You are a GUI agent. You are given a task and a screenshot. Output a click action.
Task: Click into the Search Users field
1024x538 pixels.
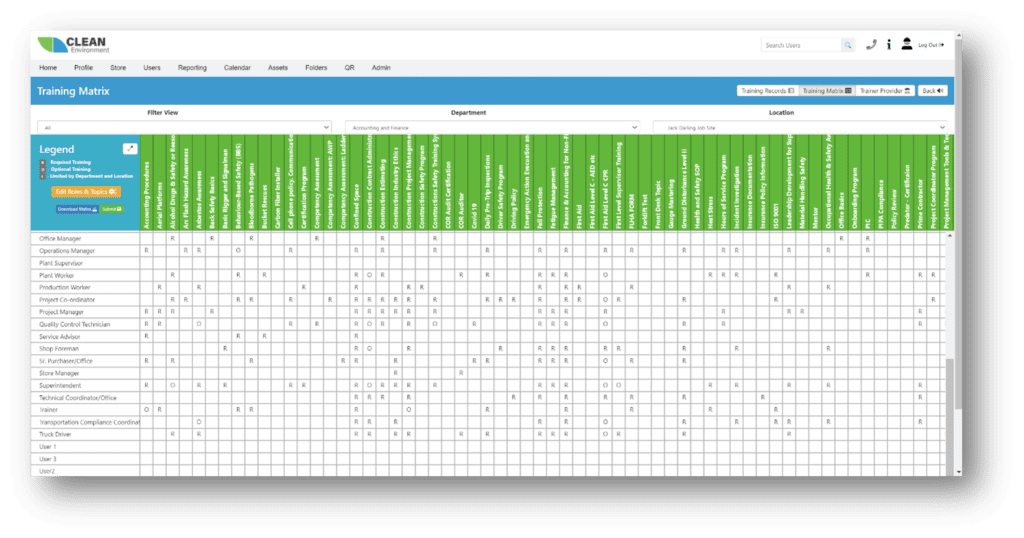pyautogui.click(x=800, y=45)
